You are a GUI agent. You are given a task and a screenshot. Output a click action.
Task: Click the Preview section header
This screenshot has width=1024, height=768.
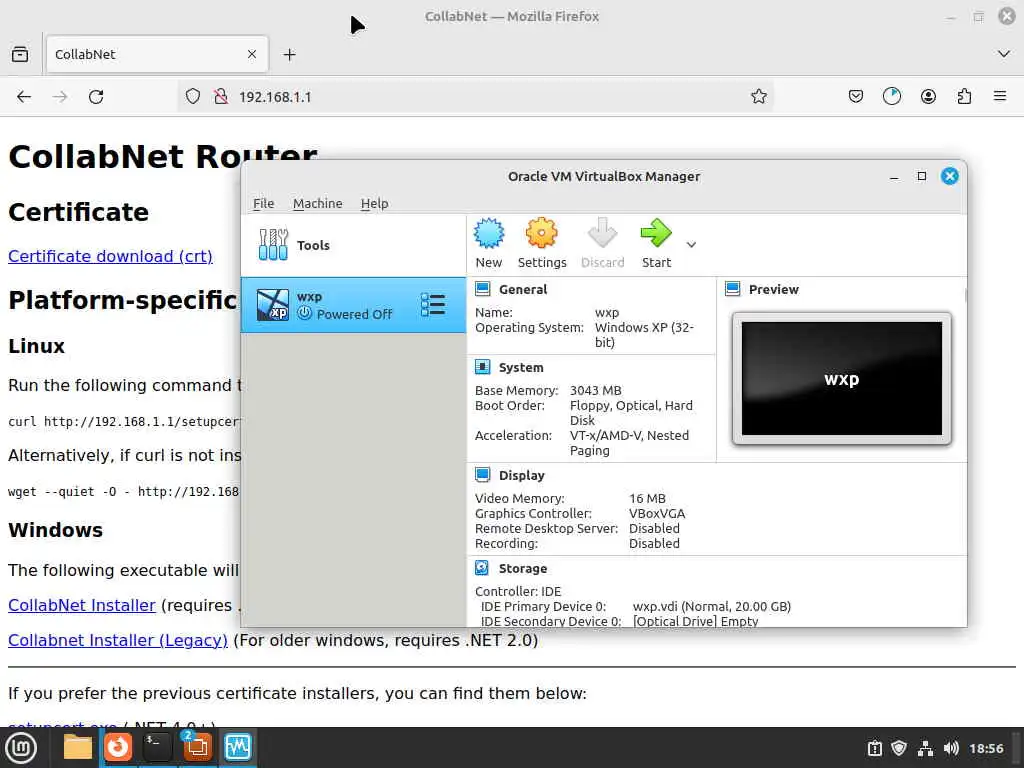(773, 289)
